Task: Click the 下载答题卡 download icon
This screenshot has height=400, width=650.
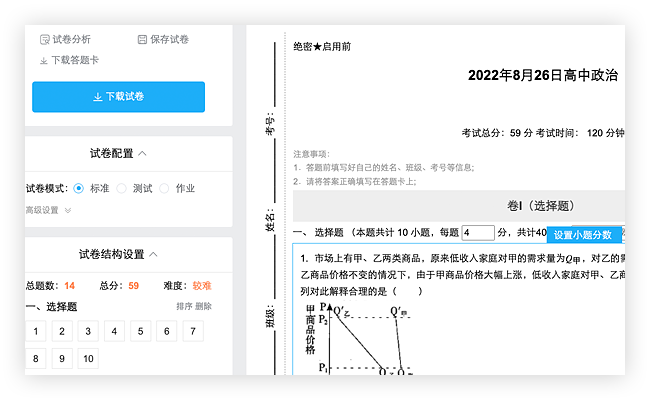Action: 43,60
